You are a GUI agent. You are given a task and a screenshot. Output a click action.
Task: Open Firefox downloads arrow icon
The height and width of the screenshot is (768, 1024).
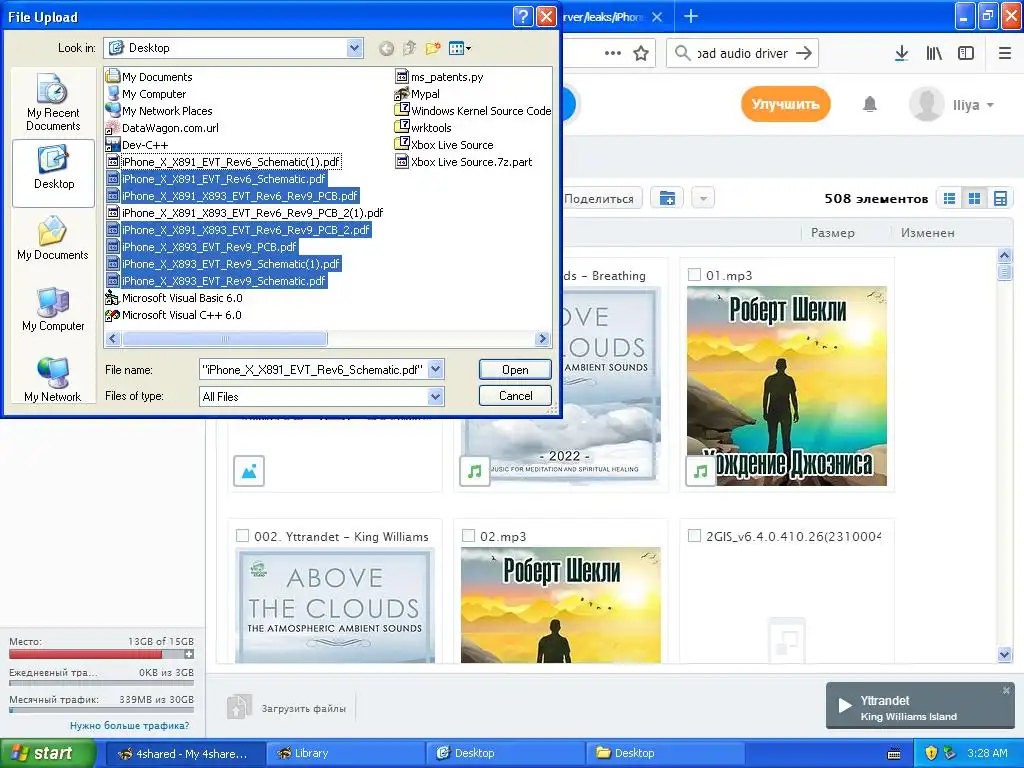click(901, 54)
